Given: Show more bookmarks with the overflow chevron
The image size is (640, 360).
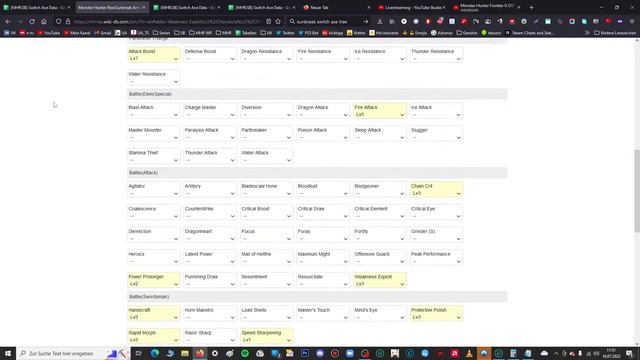Looking at the screenshot, I should point(587,33).
